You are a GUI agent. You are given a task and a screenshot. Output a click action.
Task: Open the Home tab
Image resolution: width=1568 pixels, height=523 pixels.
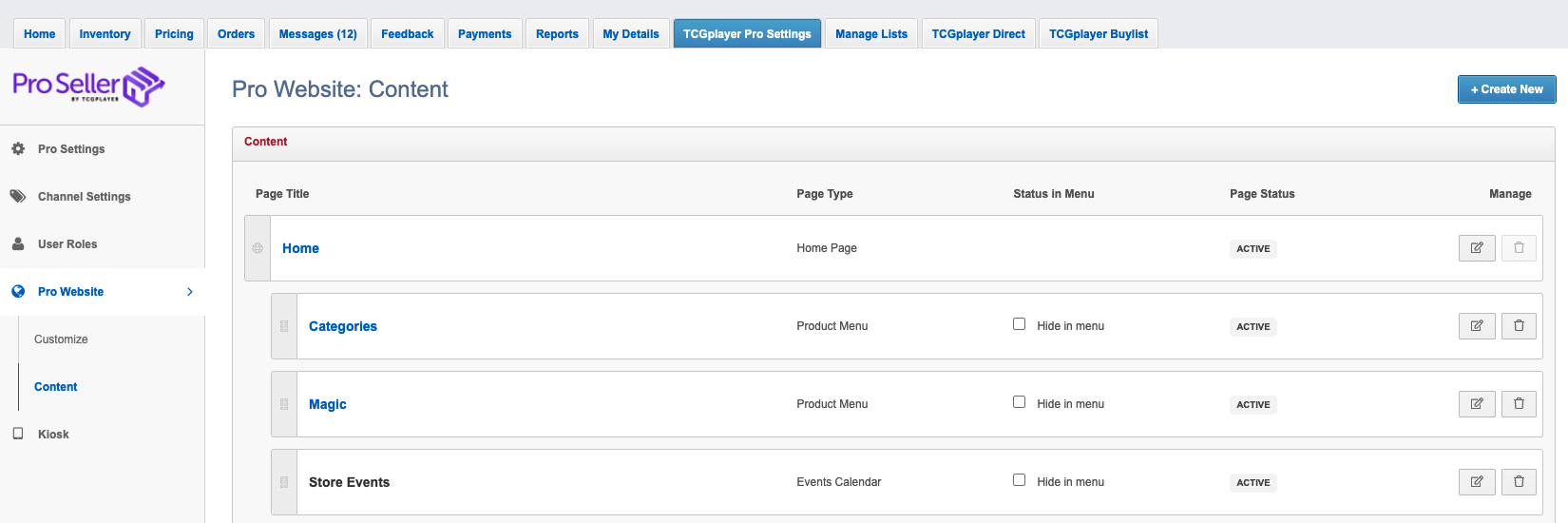[x=40, y=34]
